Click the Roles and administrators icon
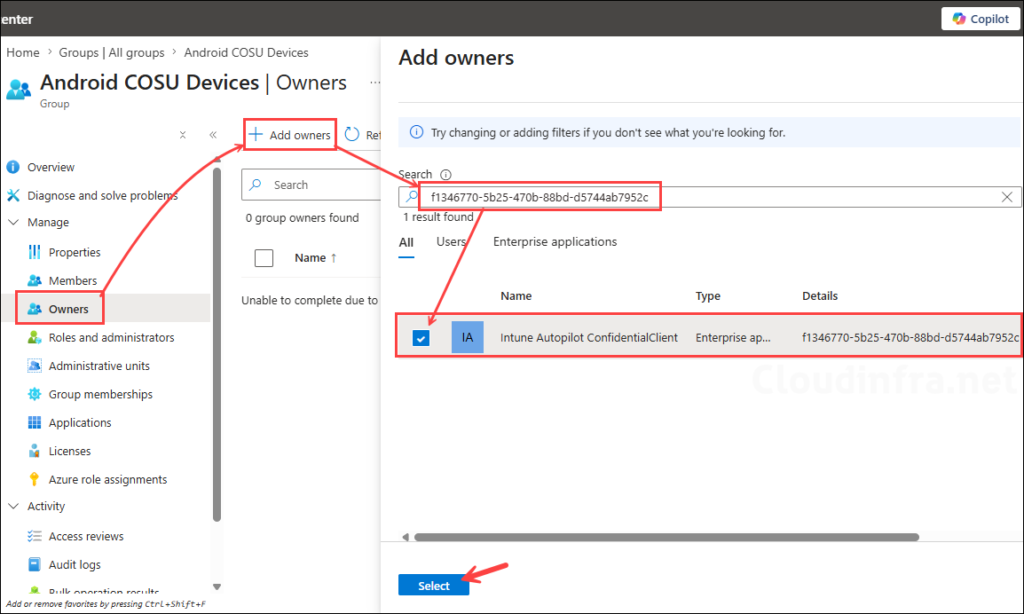The height and width of the screenshot is (614, 1024). tap(35, 337)
